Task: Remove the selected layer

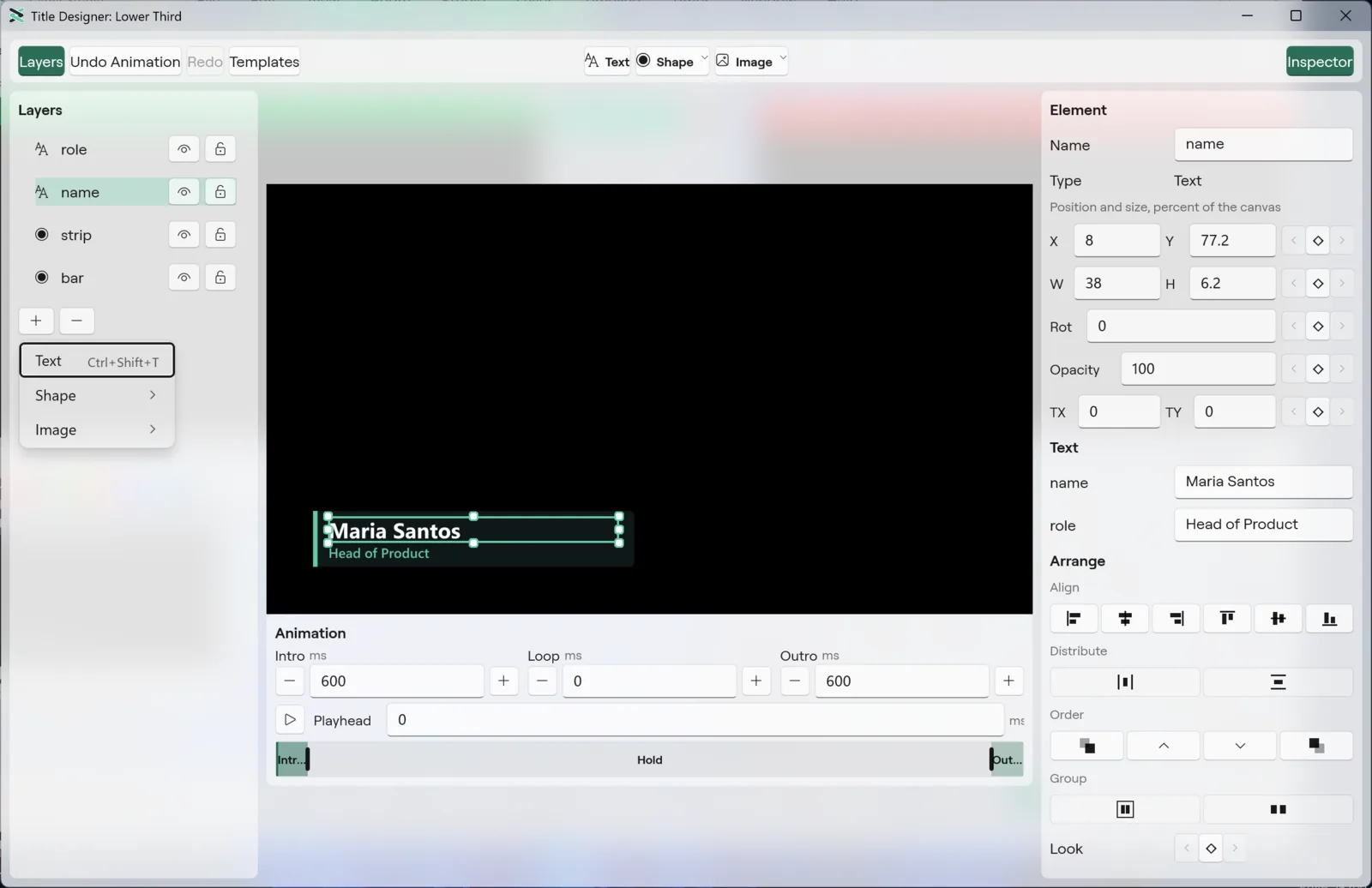Action: coord(76,321)
